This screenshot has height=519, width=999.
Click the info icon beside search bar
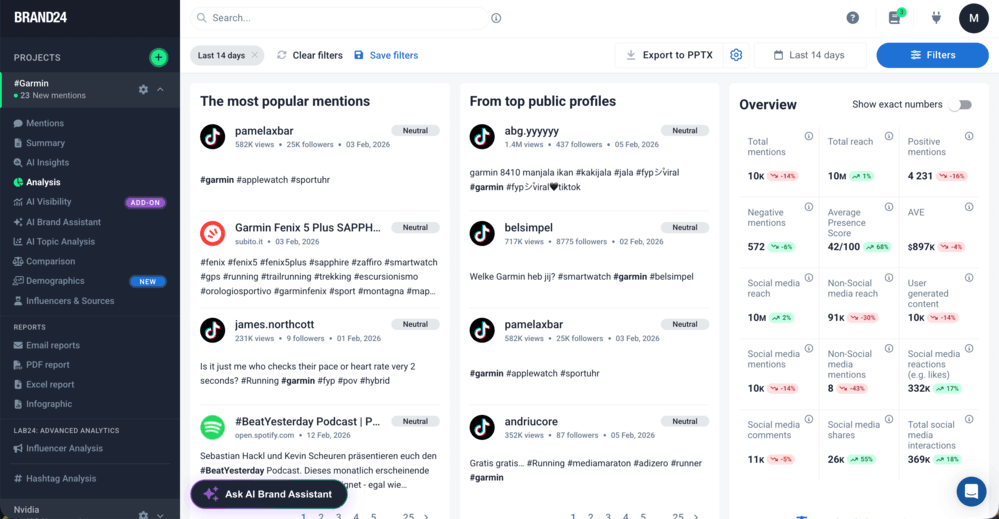(x=496, y=18)
